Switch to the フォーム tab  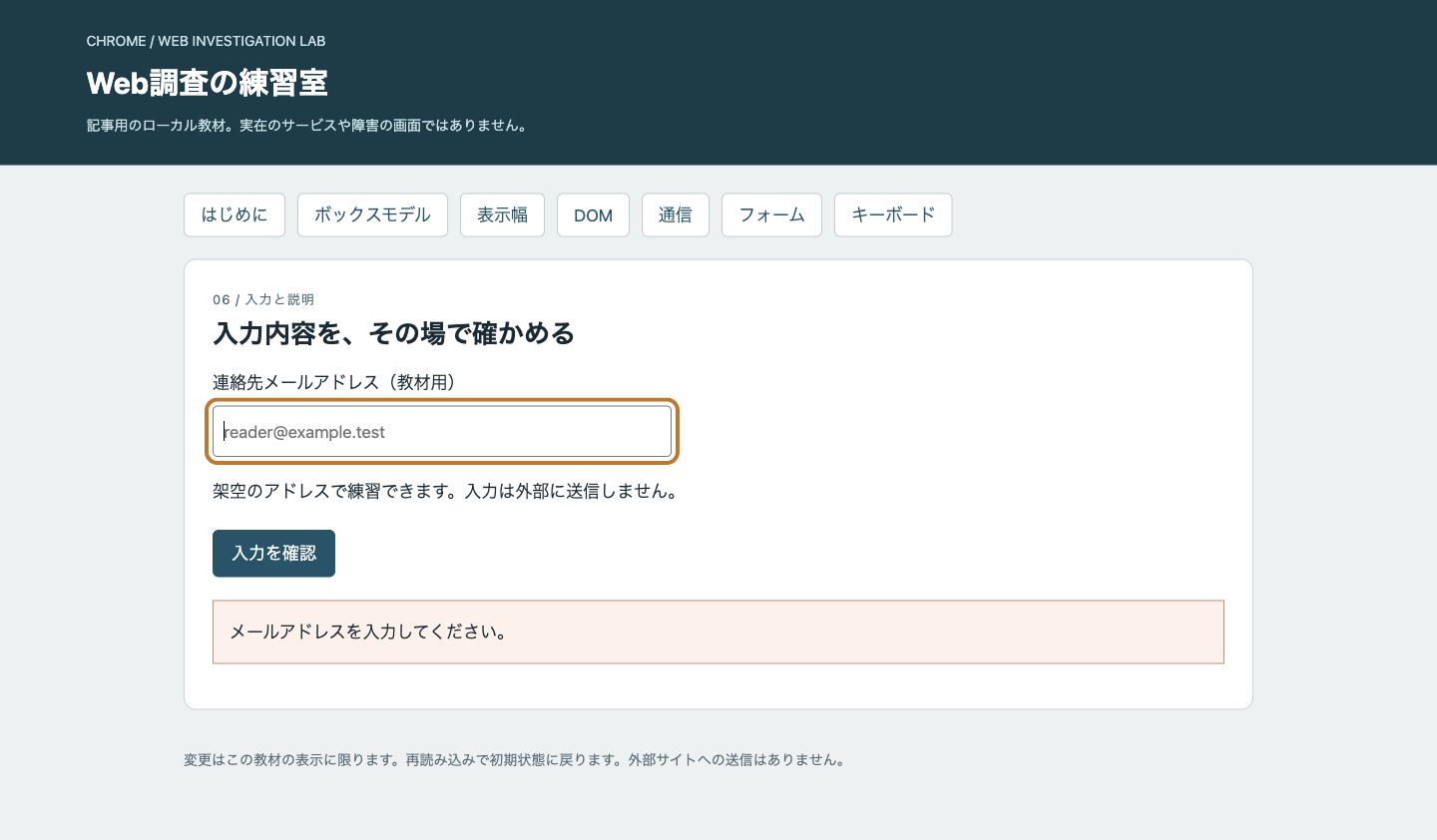(771, 214)
